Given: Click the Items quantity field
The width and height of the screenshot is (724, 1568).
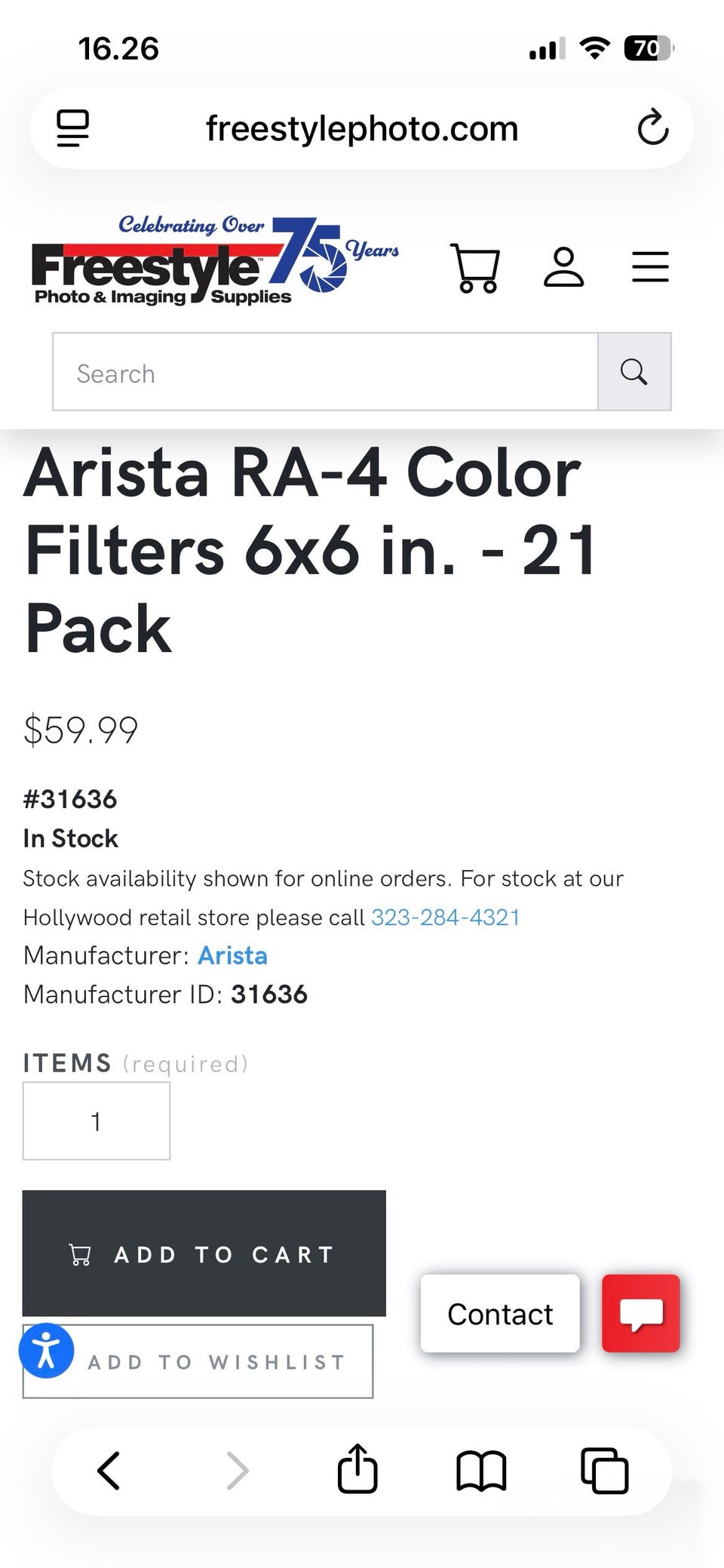Looking at the screenshot, I should [97, 1121].
